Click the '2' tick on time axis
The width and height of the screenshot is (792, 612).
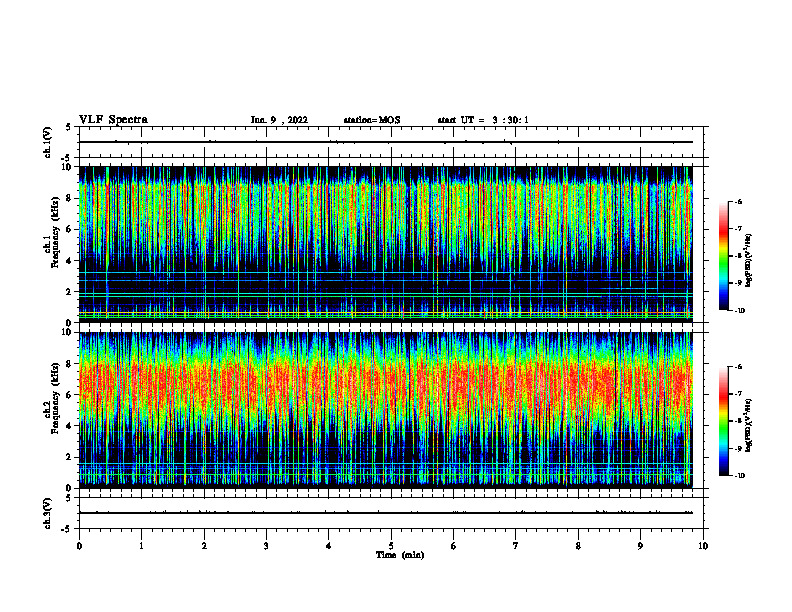click(x=204, y=546)
